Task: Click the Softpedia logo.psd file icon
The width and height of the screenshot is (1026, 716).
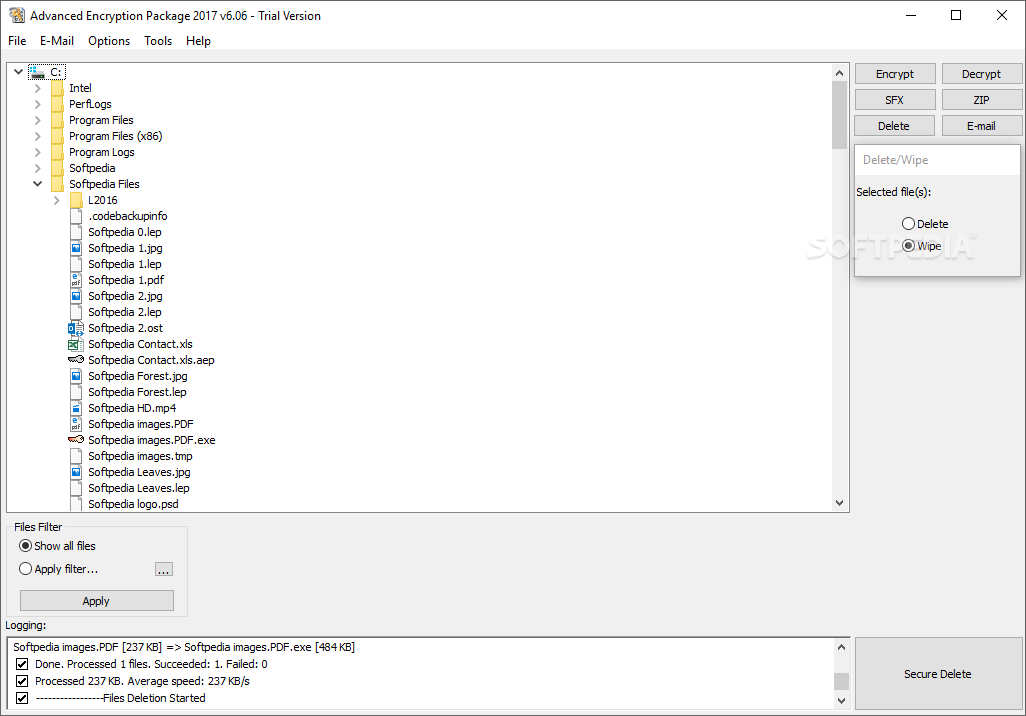Action: coord(76,504)
